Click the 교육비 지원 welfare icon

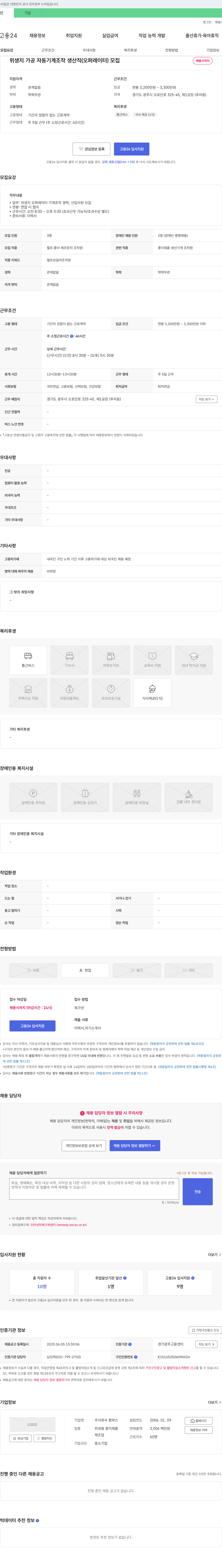pos(152,660)
